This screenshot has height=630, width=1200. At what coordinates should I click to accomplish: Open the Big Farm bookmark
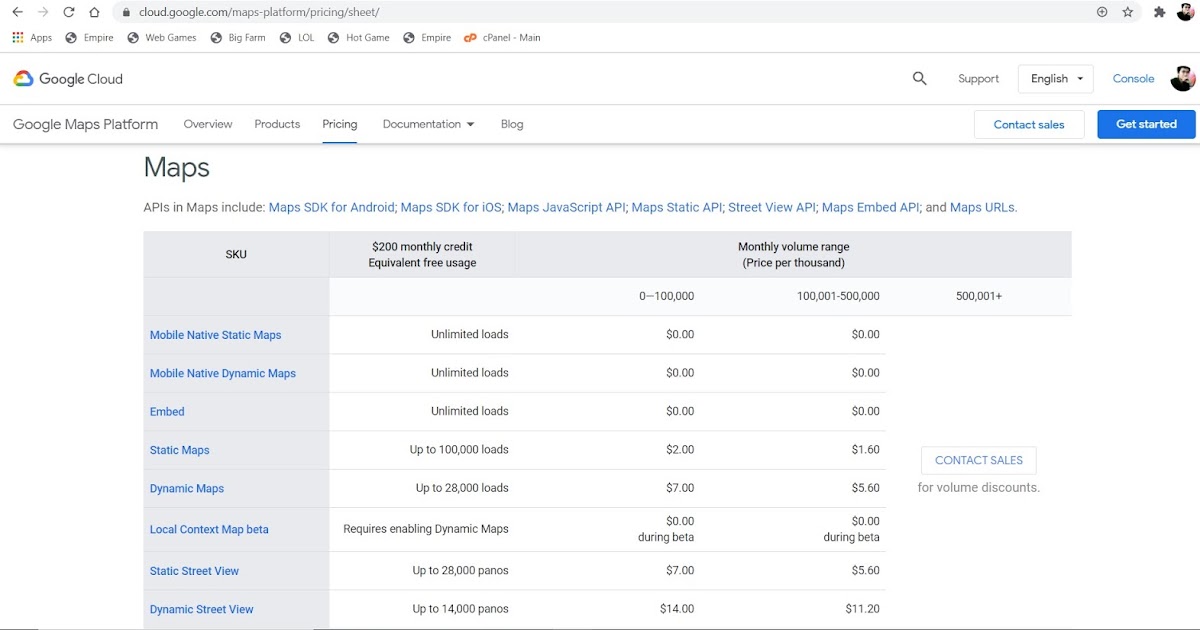(238, 37)
